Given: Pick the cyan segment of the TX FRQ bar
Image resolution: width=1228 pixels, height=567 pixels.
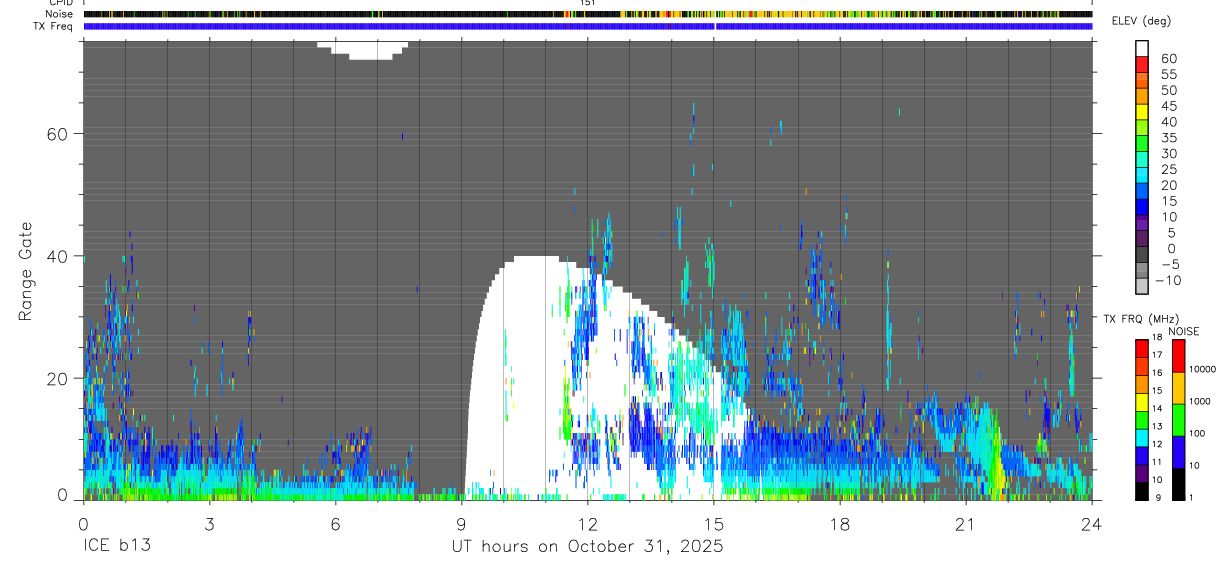Looking at the screenshot, I should point(1142,438).
